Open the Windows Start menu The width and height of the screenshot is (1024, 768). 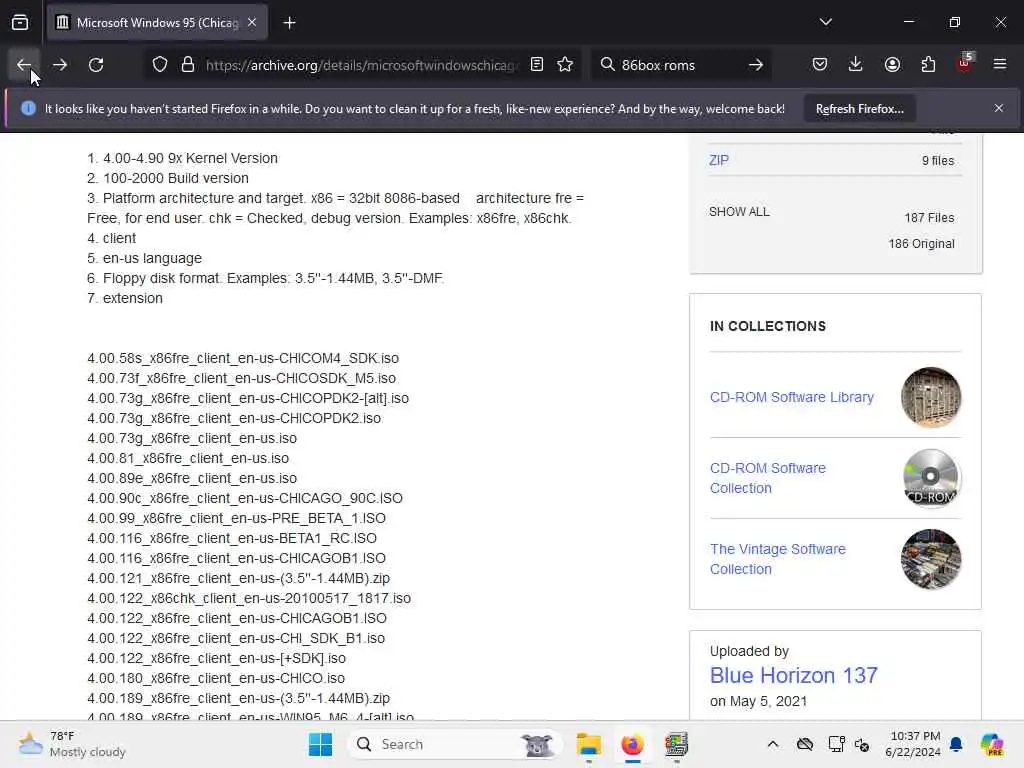click(320, 744)
